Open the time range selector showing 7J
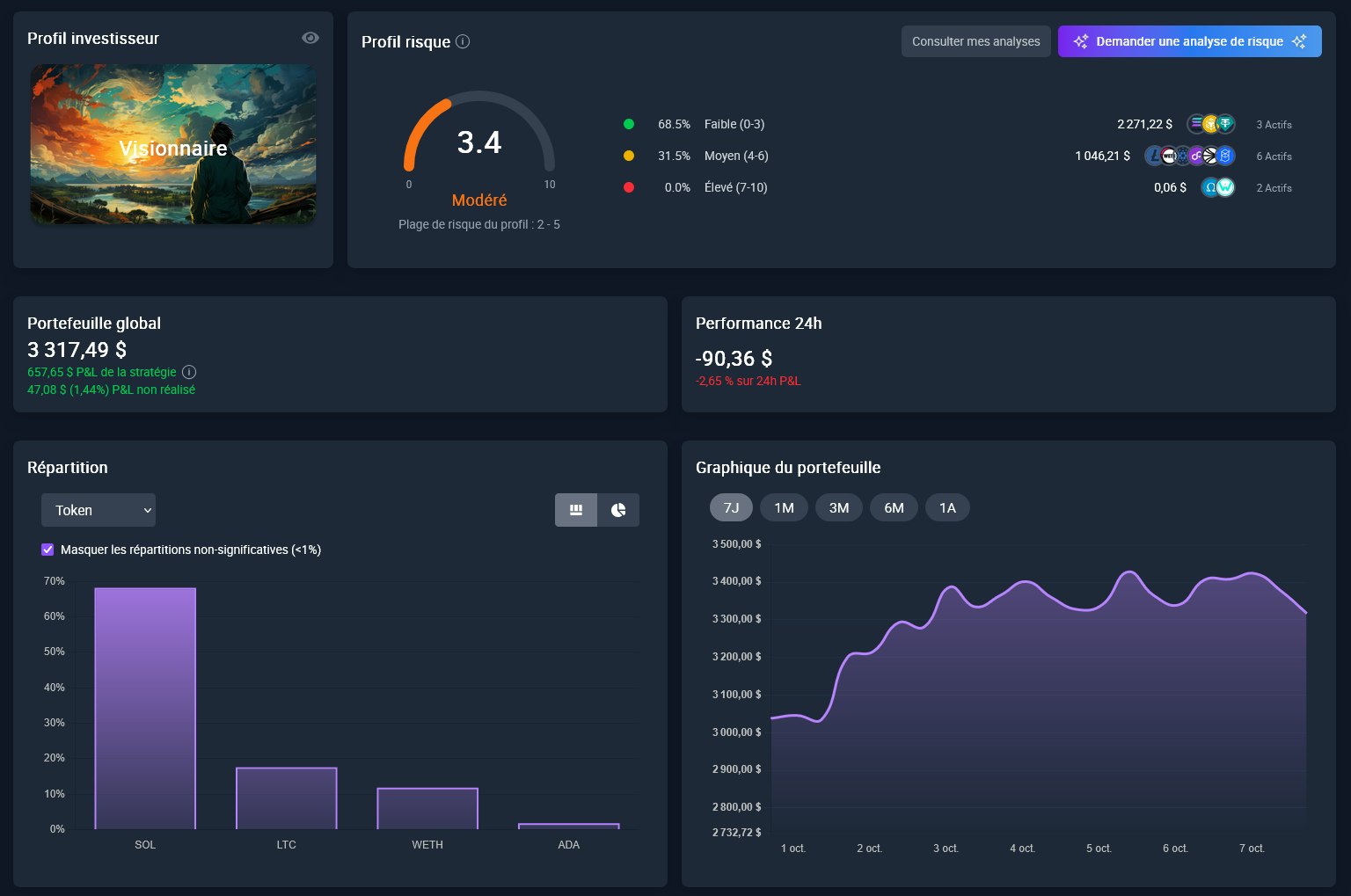Viewport: 1351px width, 896px height. pyautogui.click(x=731, y=507)
